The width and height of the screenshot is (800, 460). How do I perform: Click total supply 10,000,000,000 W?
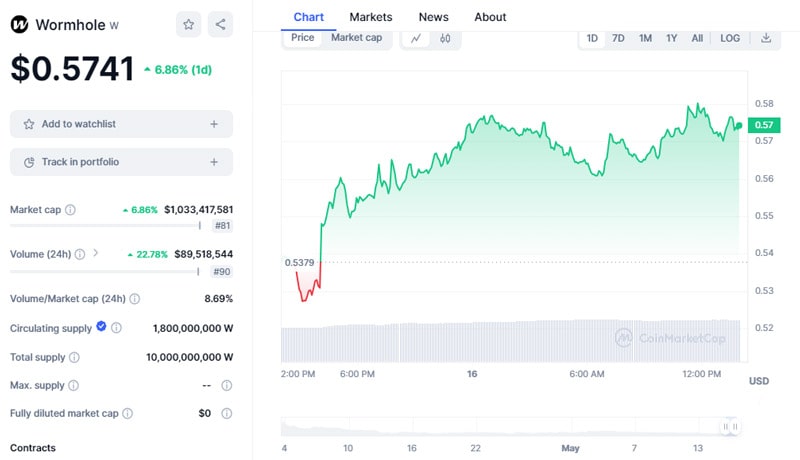point(189,357)
